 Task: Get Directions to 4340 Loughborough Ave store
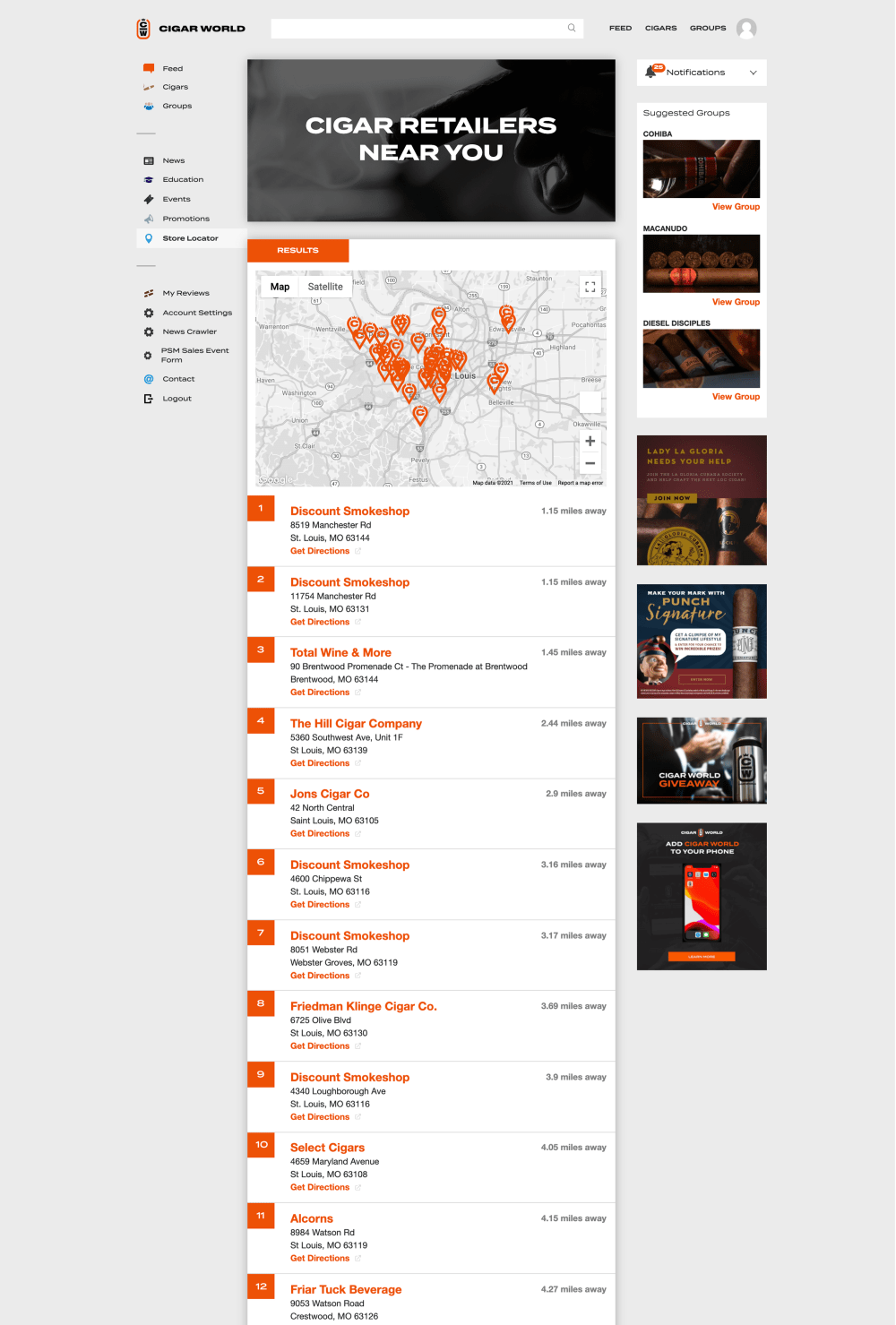(x=320, y=1117)
